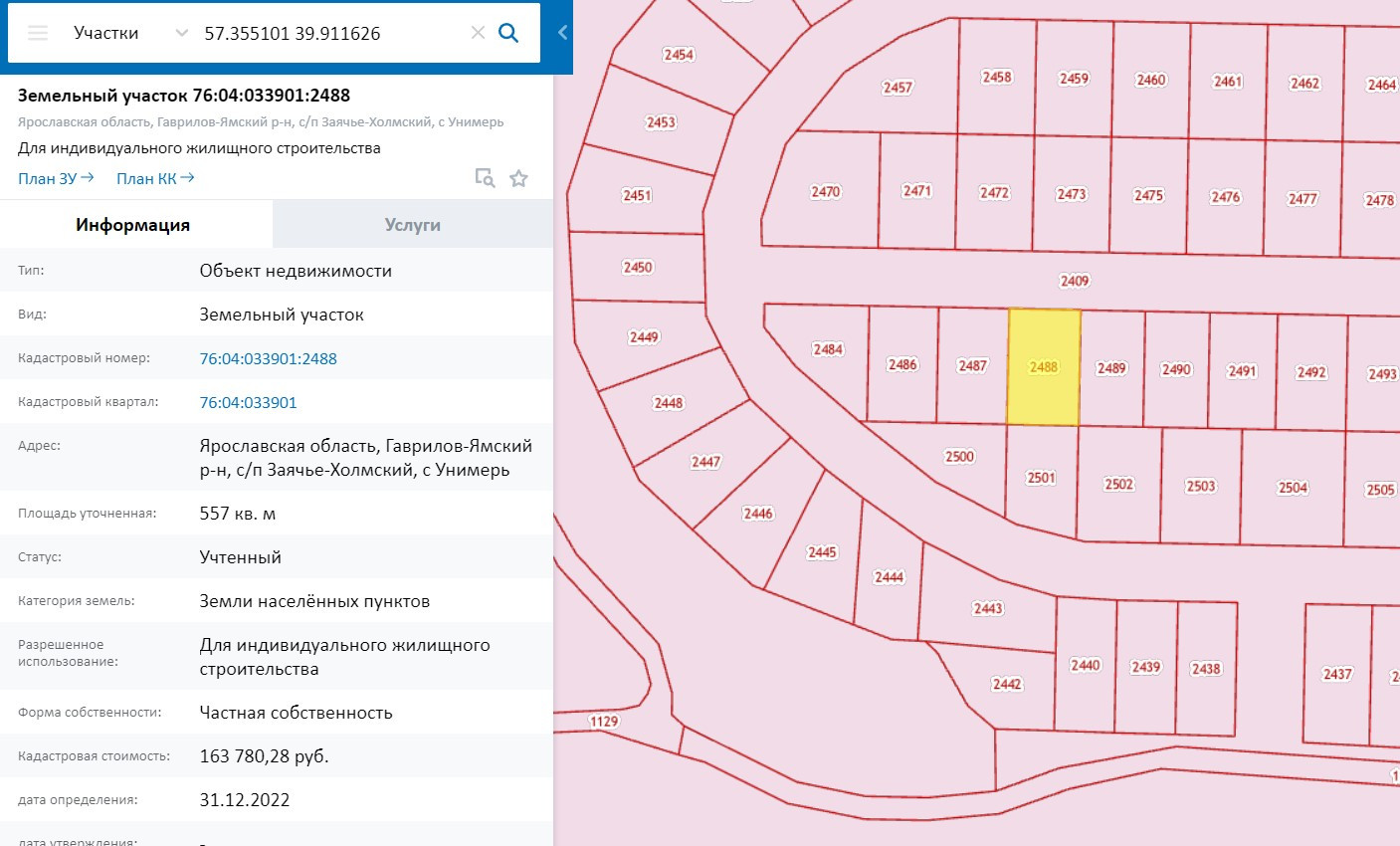This screenshot has width=1400, height=846.
Task: Switch to the Информация tab
Action: pyautogui.click(x=133, y=225)
